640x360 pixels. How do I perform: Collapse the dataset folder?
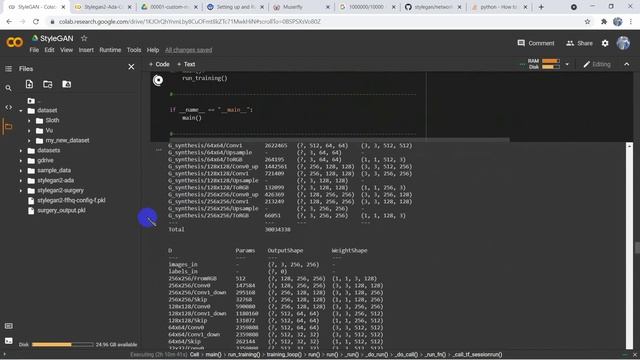coord(21,111)
